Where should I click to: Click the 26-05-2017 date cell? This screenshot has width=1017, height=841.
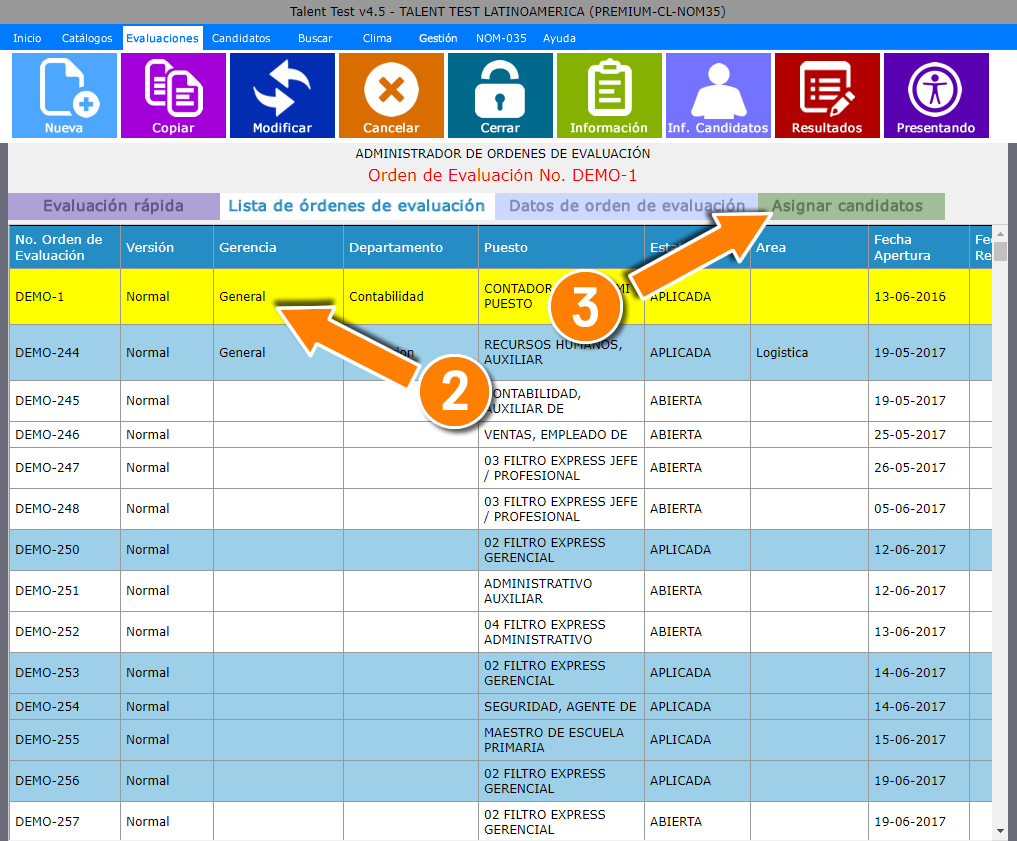918,468
